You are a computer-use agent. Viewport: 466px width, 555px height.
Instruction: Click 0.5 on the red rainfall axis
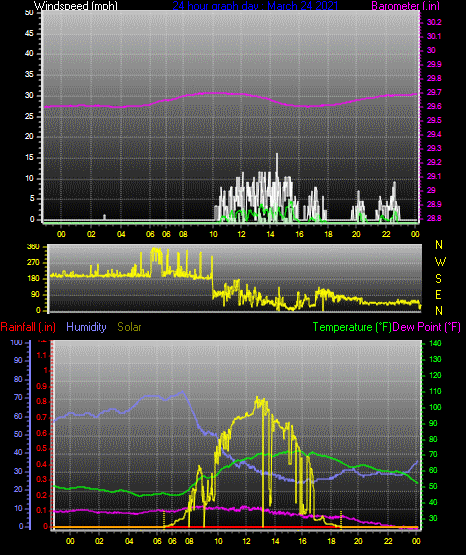[42, 449]
